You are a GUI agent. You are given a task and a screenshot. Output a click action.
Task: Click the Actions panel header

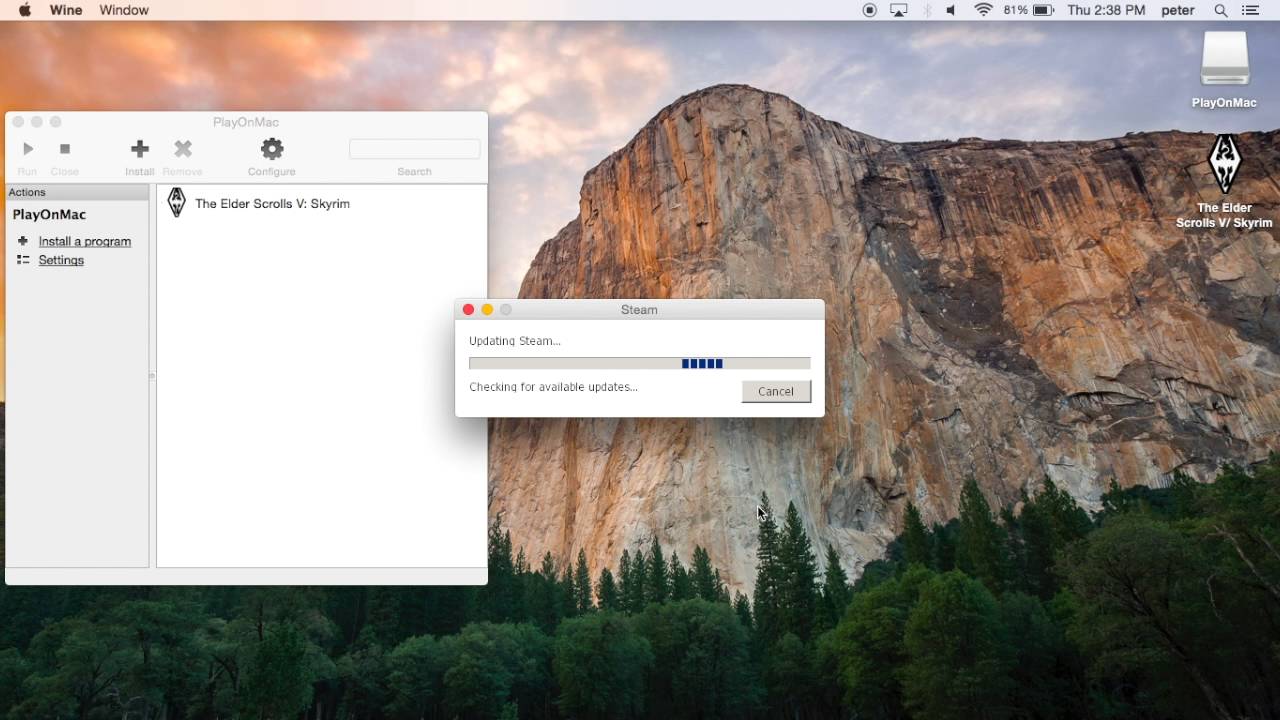tap(77, 192)
